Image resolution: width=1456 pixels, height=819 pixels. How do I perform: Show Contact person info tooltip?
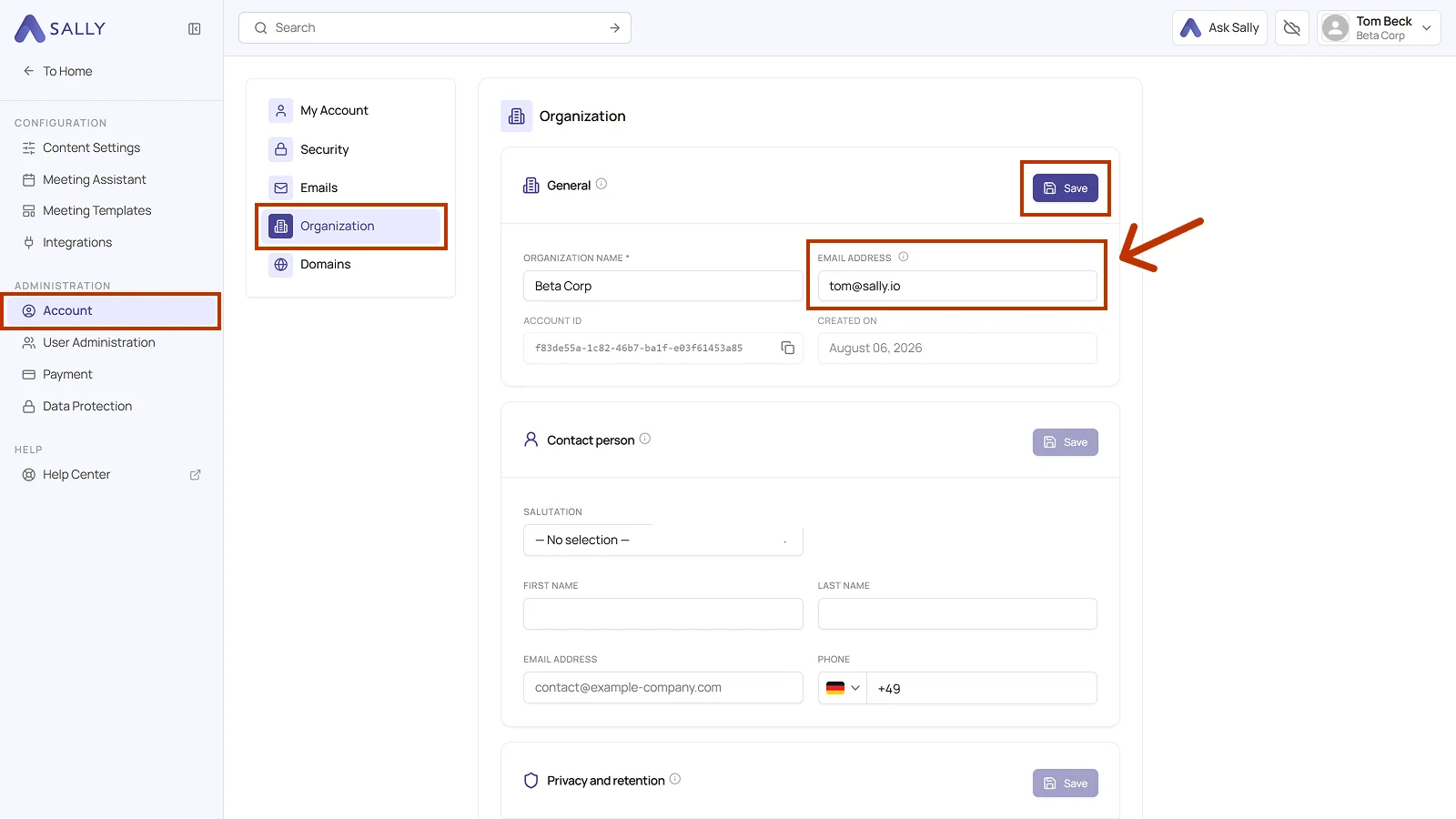[645, 439]
